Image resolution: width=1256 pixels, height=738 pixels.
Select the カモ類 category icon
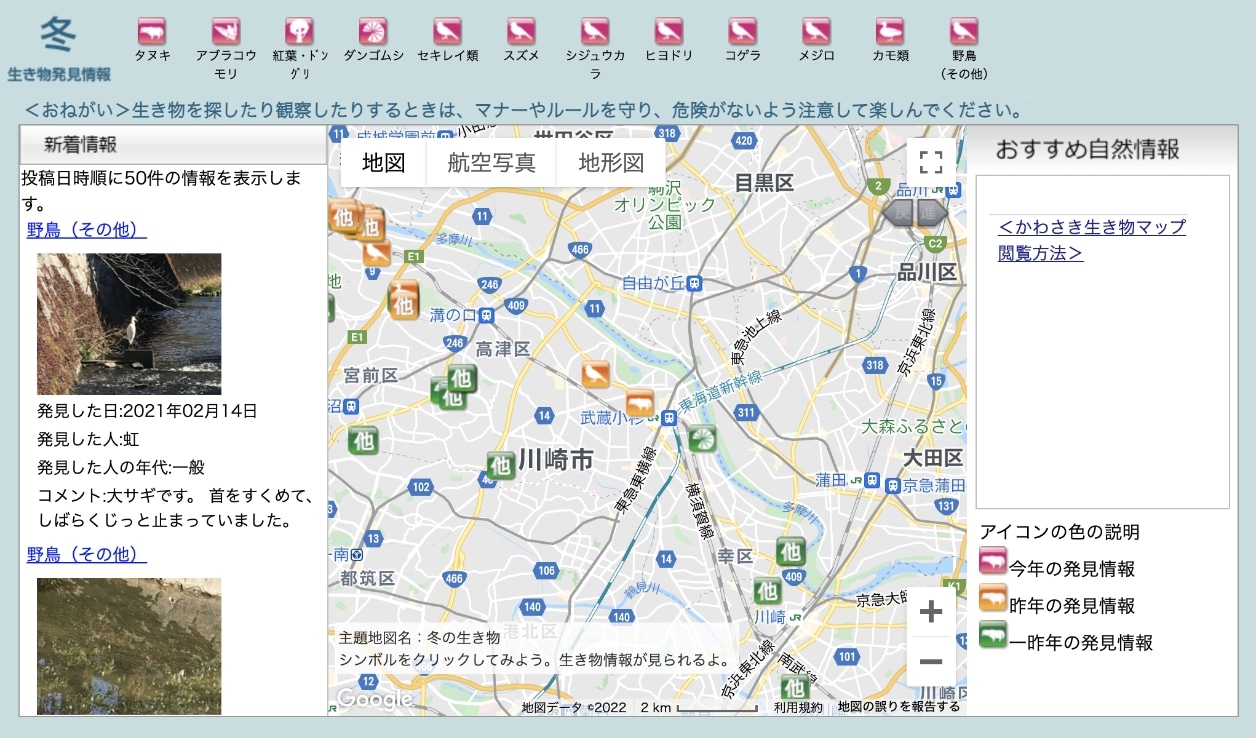(x=890, y=31)
